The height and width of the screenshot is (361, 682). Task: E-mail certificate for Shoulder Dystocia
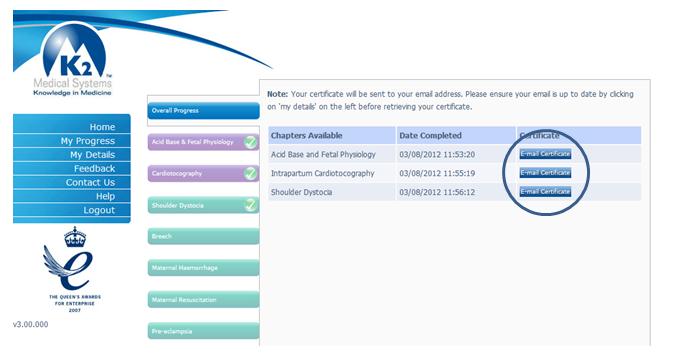click(545, 191)
